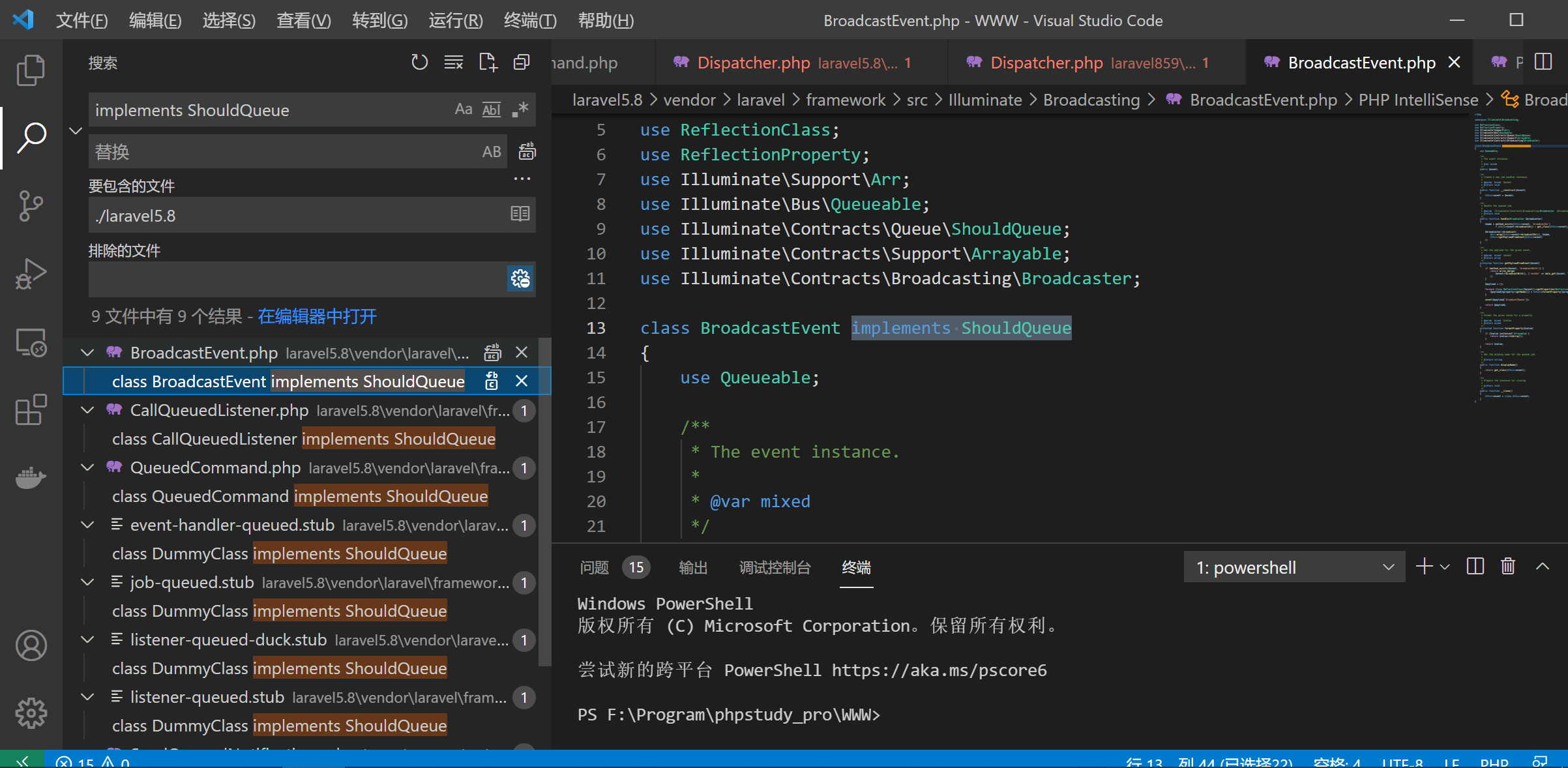Image resolution: width=1568 pixels, height=768 pixels.
Task: Toggle the exclude settings and ignore files button
Action: [520, 279]
